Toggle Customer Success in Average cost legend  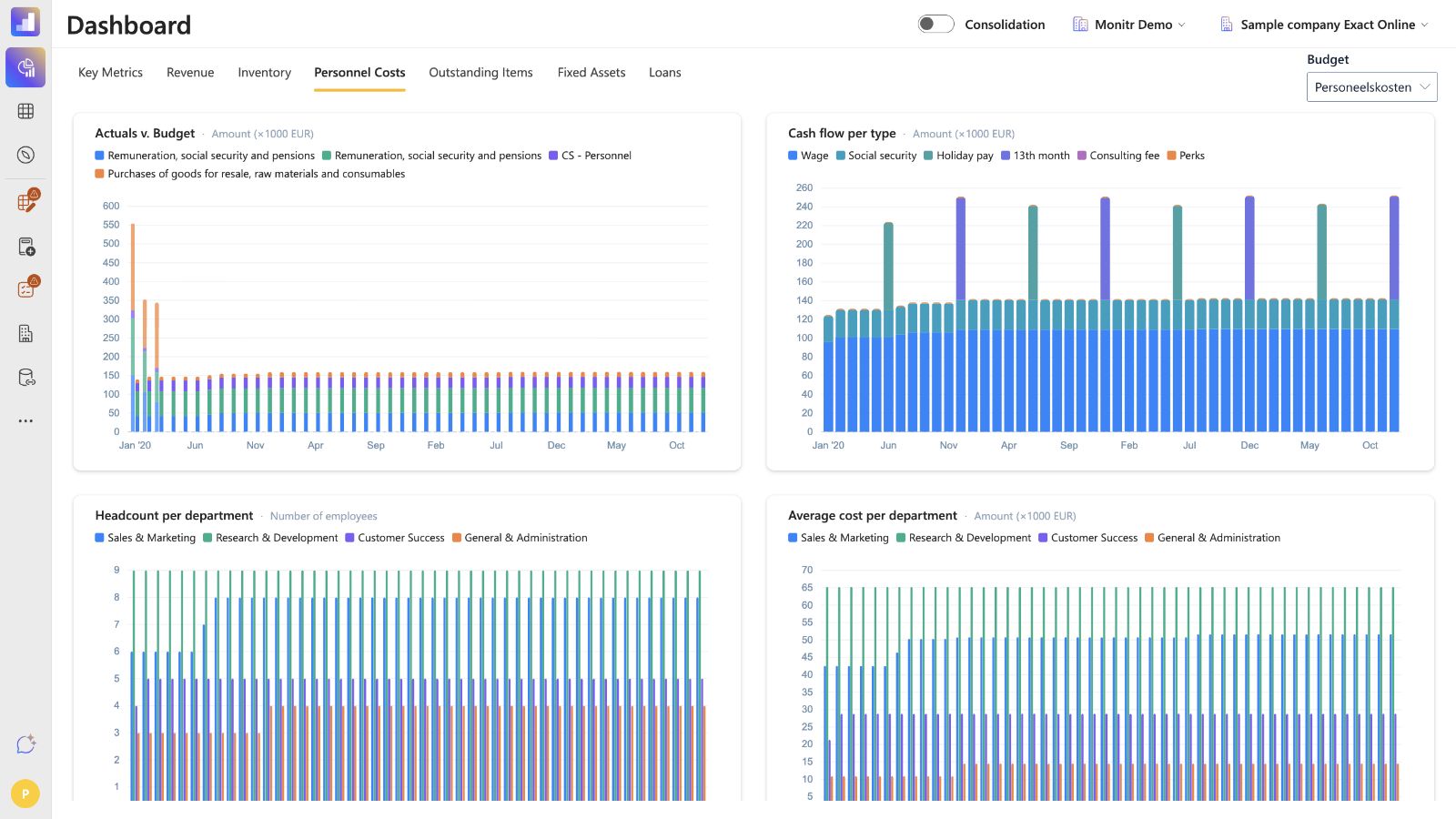1088,538
